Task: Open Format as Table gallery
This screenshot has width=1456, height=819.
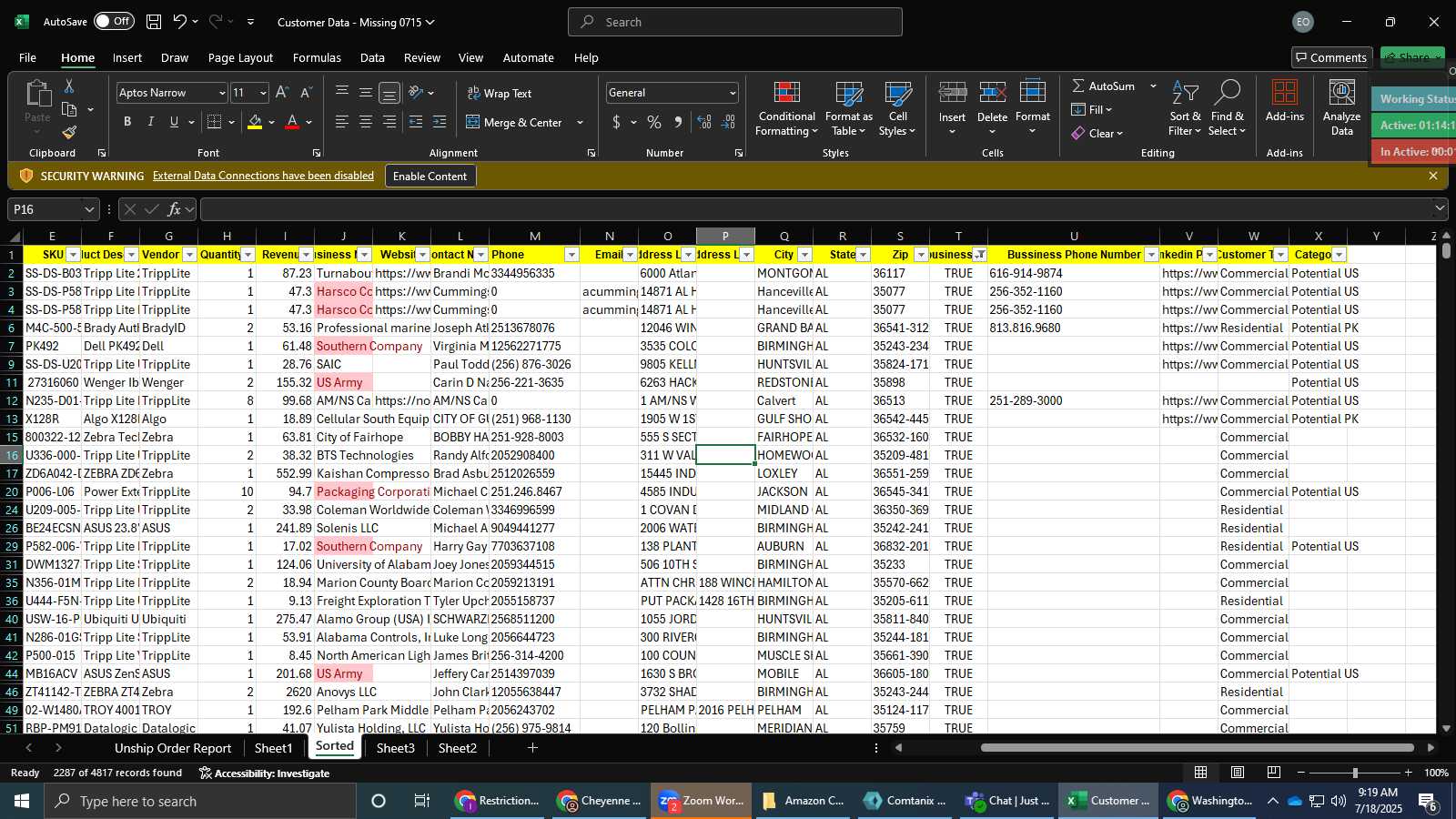Action: [848, 109]
